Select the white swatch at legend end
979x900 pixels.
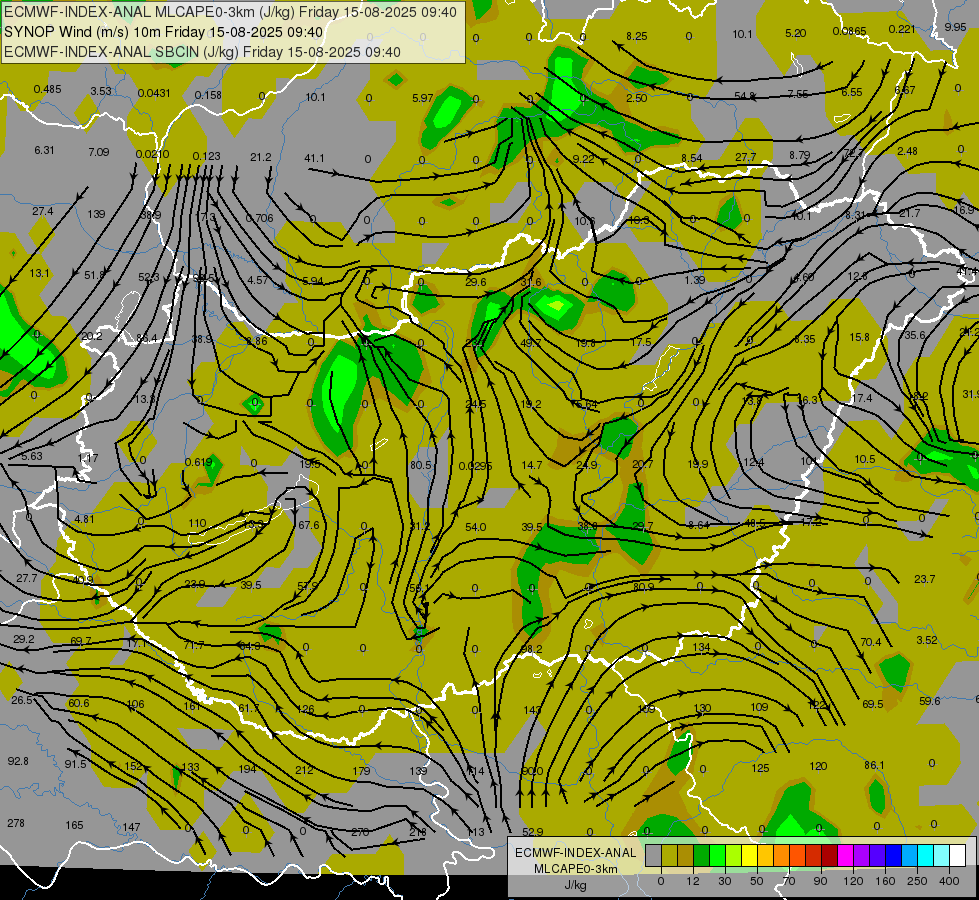[958, 856]
